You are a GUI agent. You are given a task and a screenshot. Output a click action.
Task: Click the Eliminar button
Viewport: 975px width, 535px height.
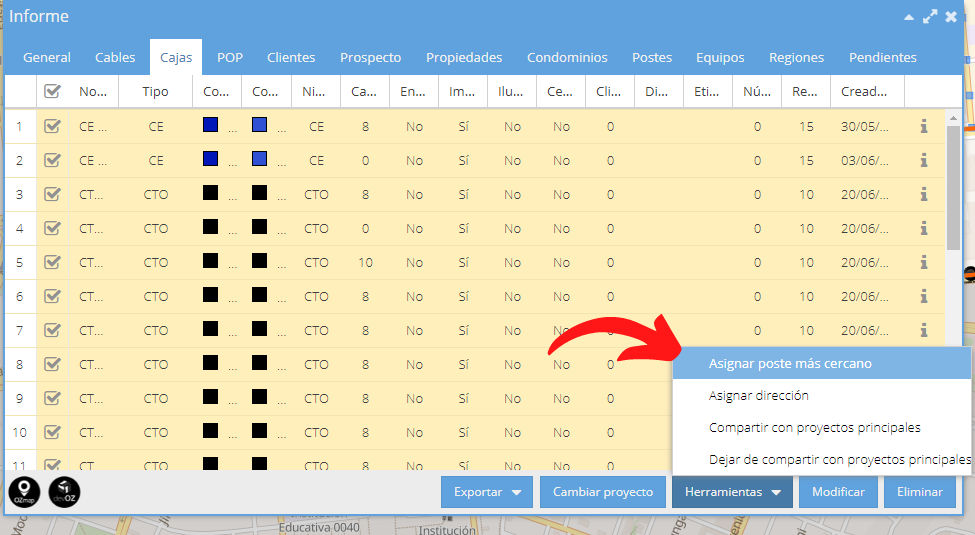click(920, 492)
